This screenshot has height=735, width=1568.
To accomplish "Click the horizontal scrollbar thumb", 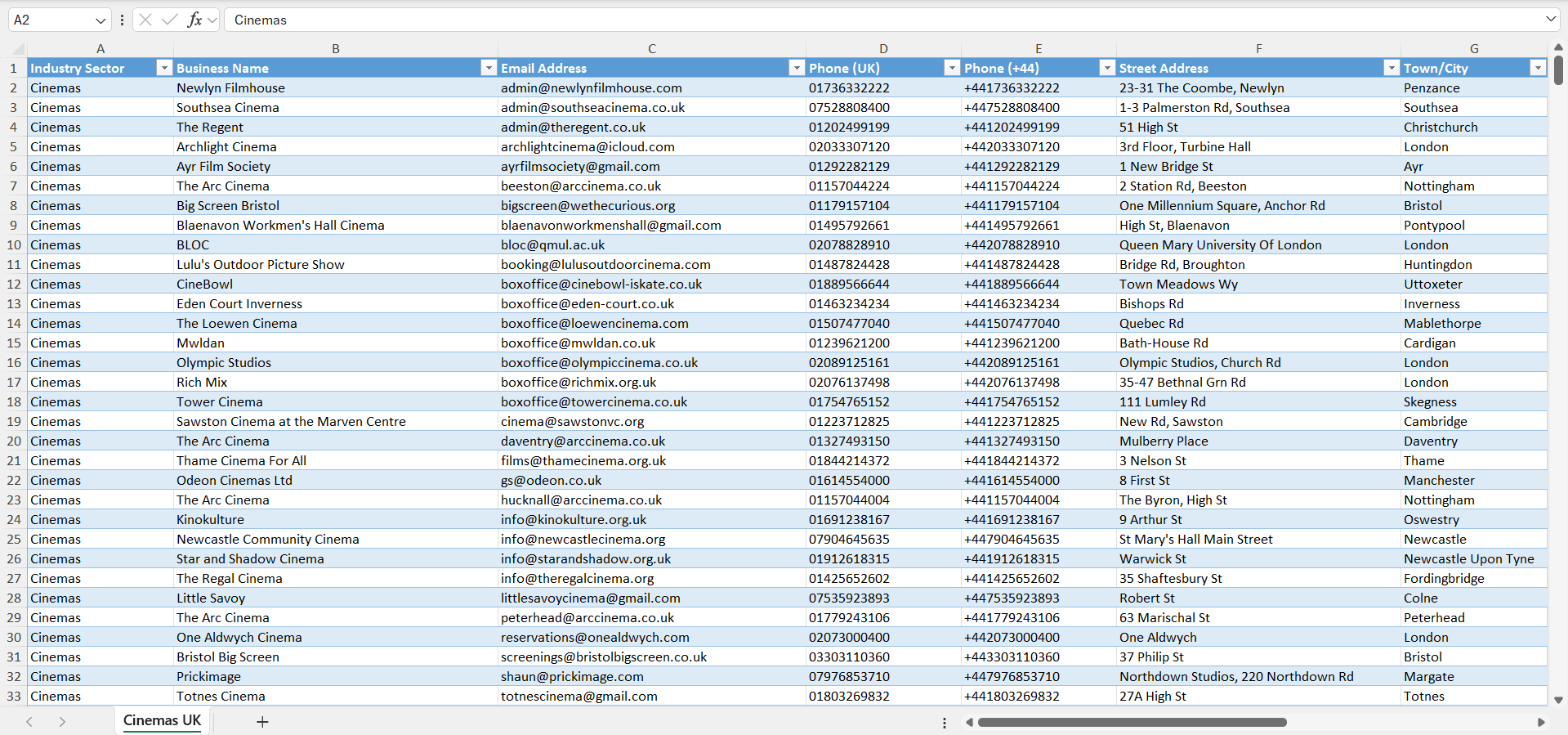I will point(1132,722).
